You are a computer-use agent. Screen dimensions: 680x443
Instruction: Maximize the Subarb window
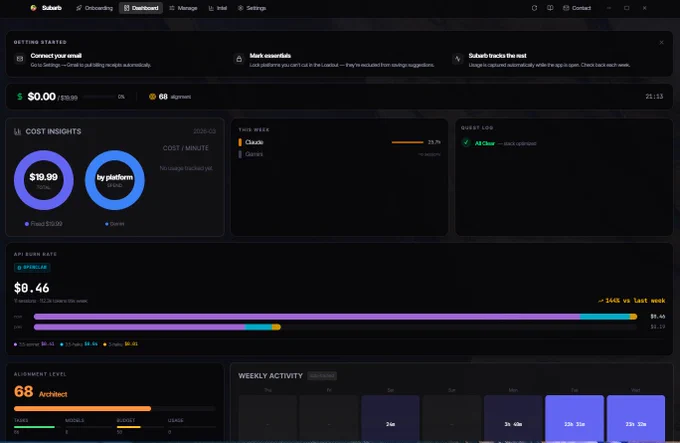(x=627, y=8)
